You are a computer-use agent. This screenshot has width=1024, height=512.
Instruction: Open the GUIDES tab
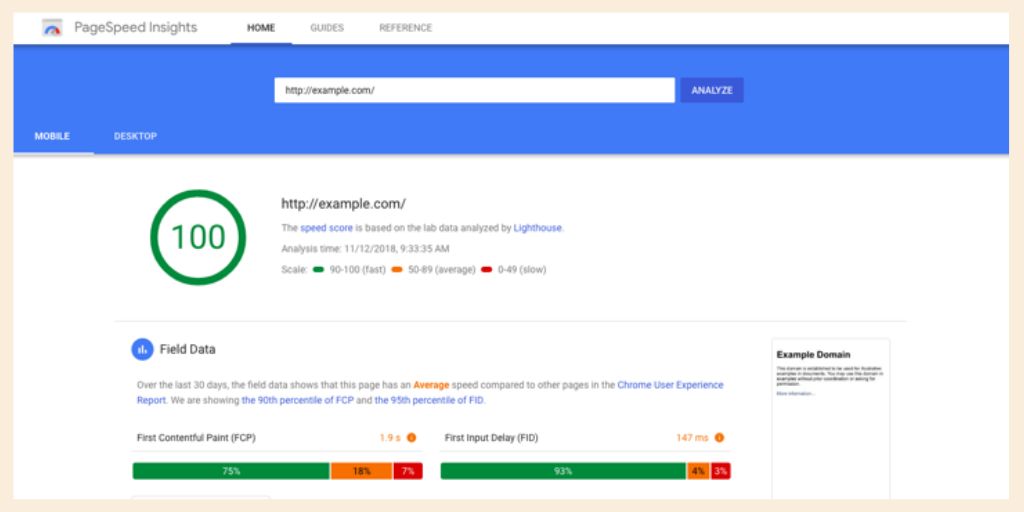tap(327, 28)
